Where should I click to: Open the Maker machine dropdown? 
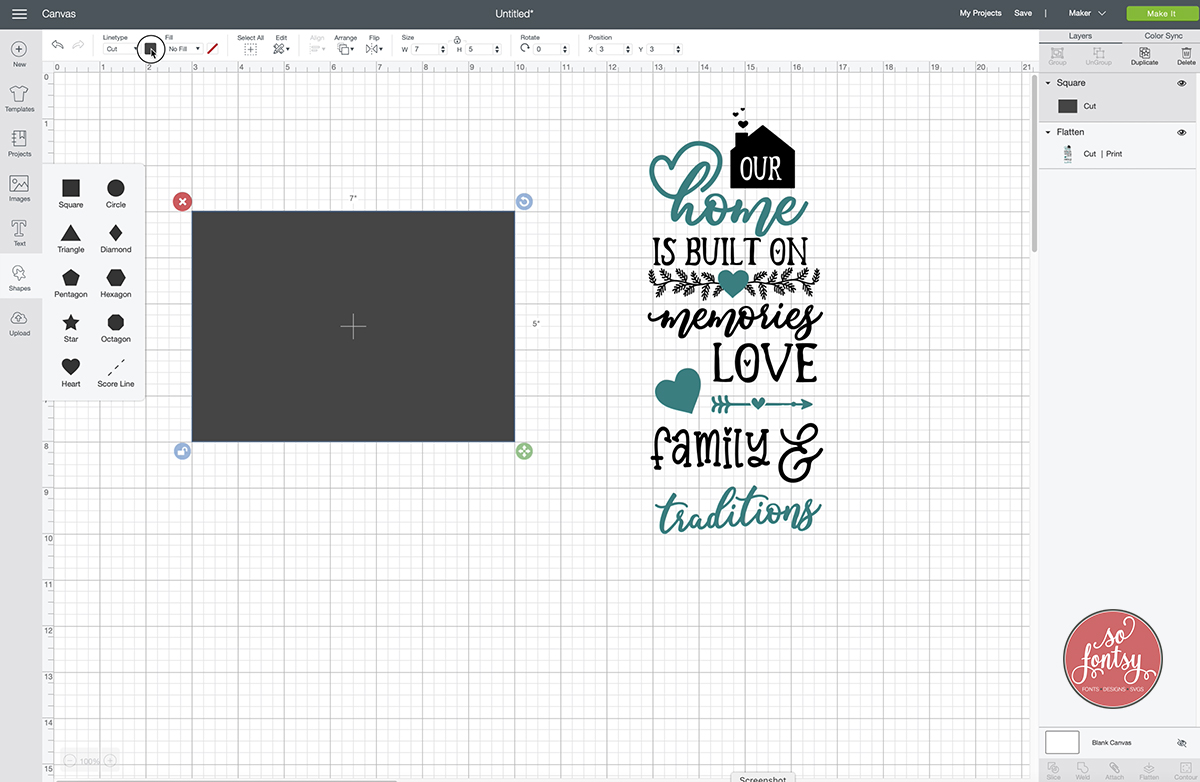pyautogui.click(x=1087, y=13)
